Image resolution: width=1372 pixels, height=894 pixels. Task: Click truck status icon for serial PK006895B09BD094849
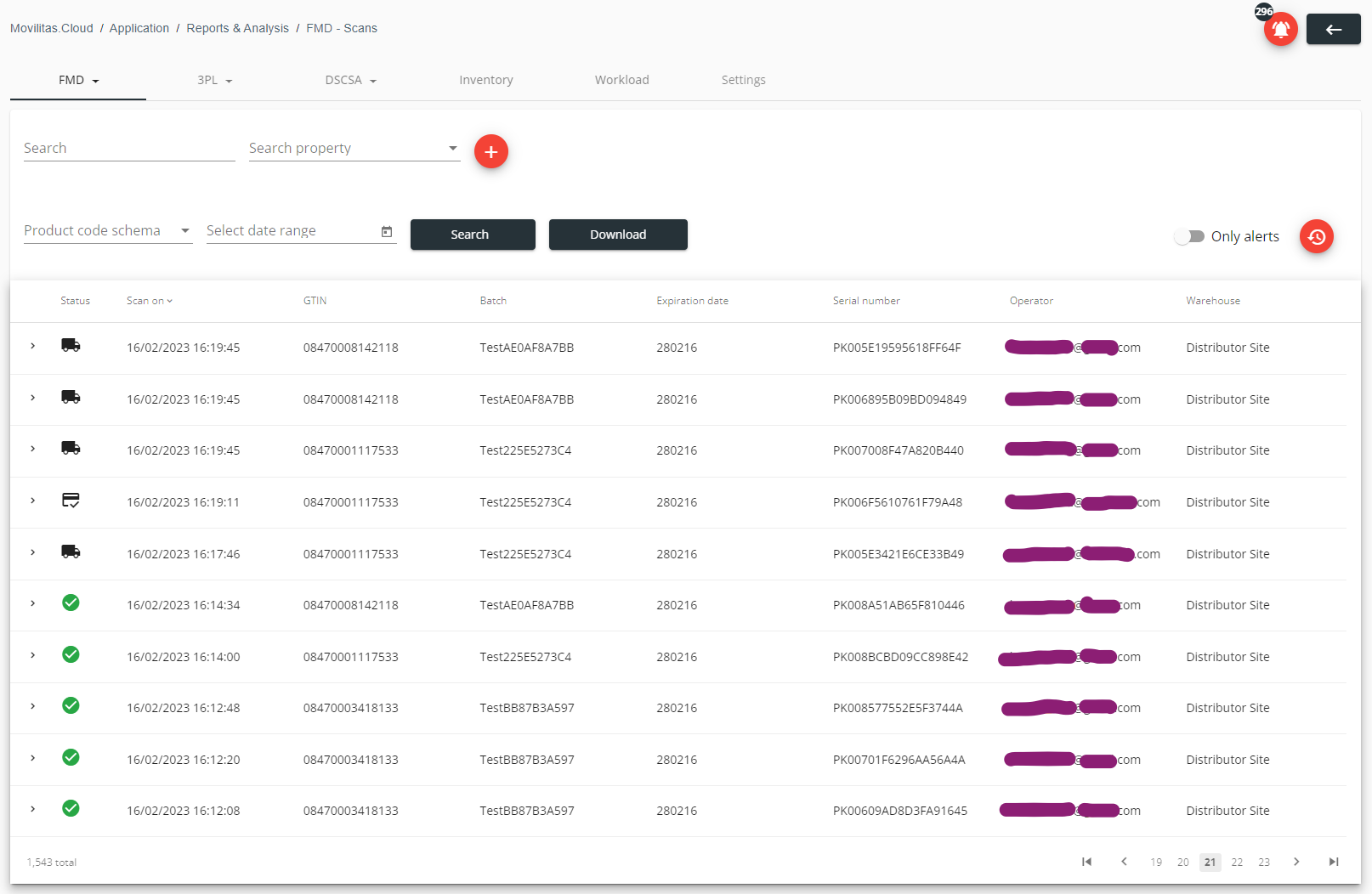pos(71,397)
